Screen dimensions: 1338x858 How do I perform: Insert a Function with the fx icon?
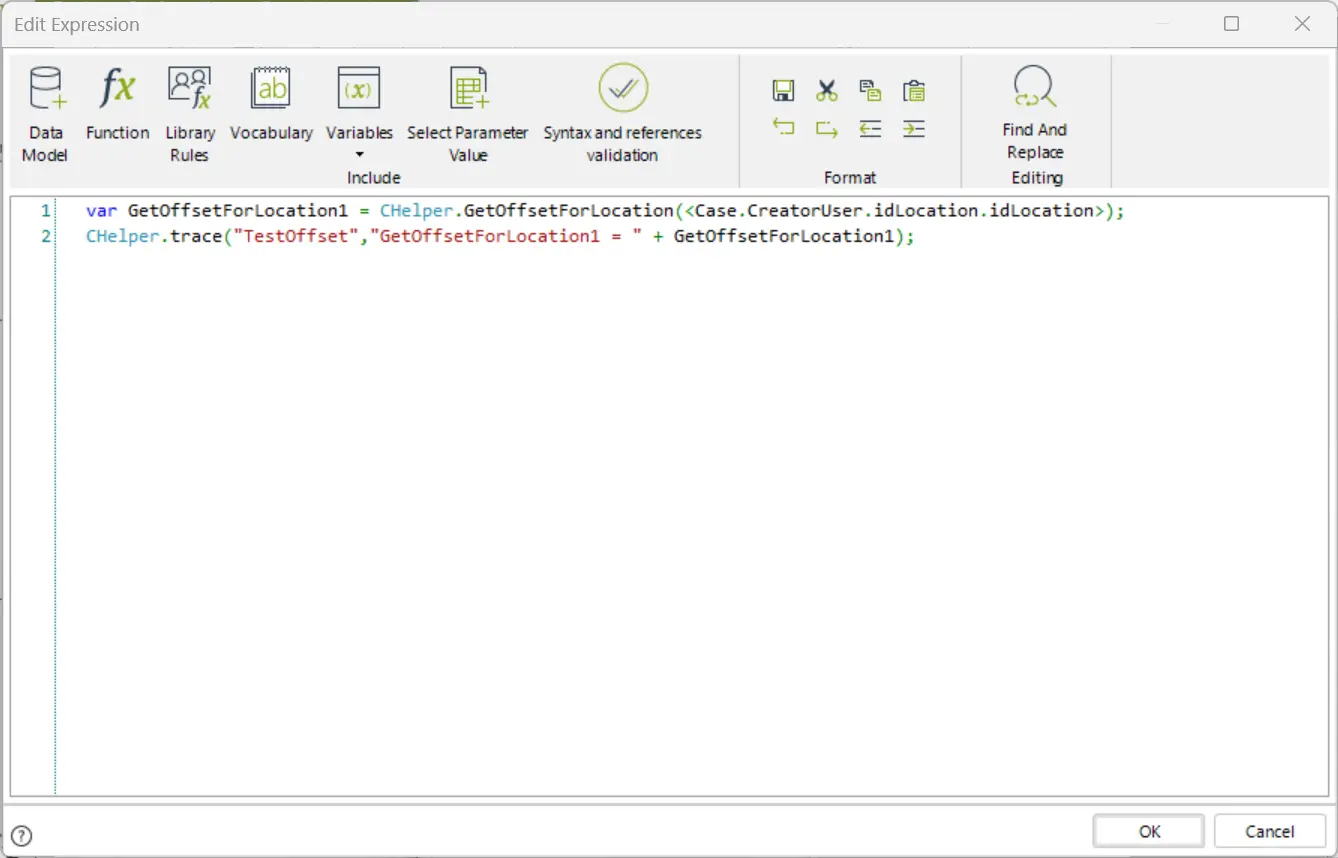coord(117,104)
